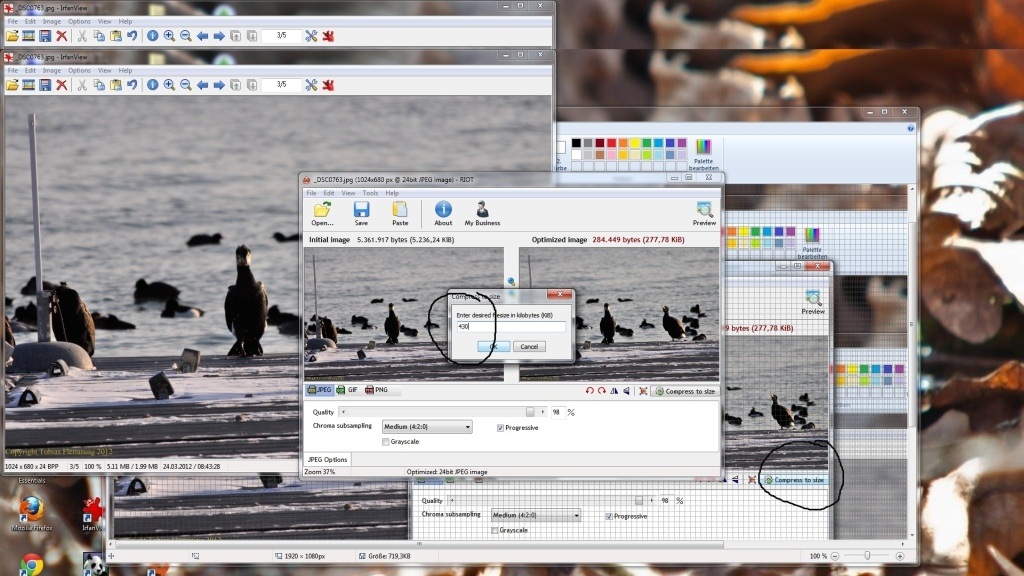This screenshot has width=1024, height=576.
Task: Flip the image horizontally in RIOT
Action: (614, 391)
